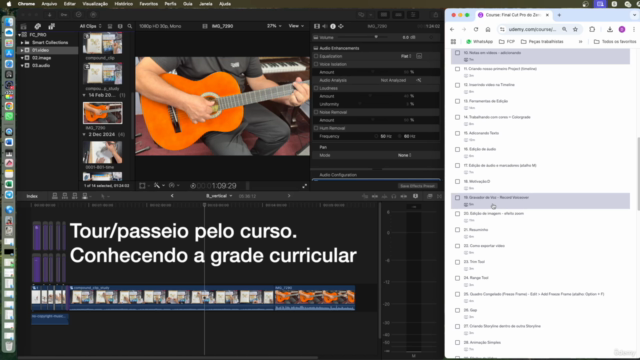Open the Pan Mode None dropdown
Image resolution: width=640 pixels, height=360 pixels.
coord(405,155)
